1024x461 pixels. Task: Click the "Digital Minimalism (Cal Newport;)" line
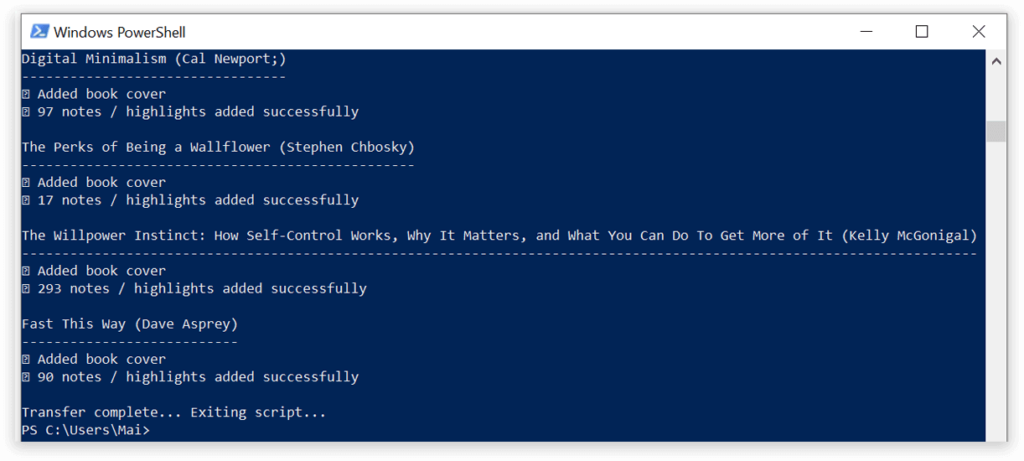click(154, 59)
